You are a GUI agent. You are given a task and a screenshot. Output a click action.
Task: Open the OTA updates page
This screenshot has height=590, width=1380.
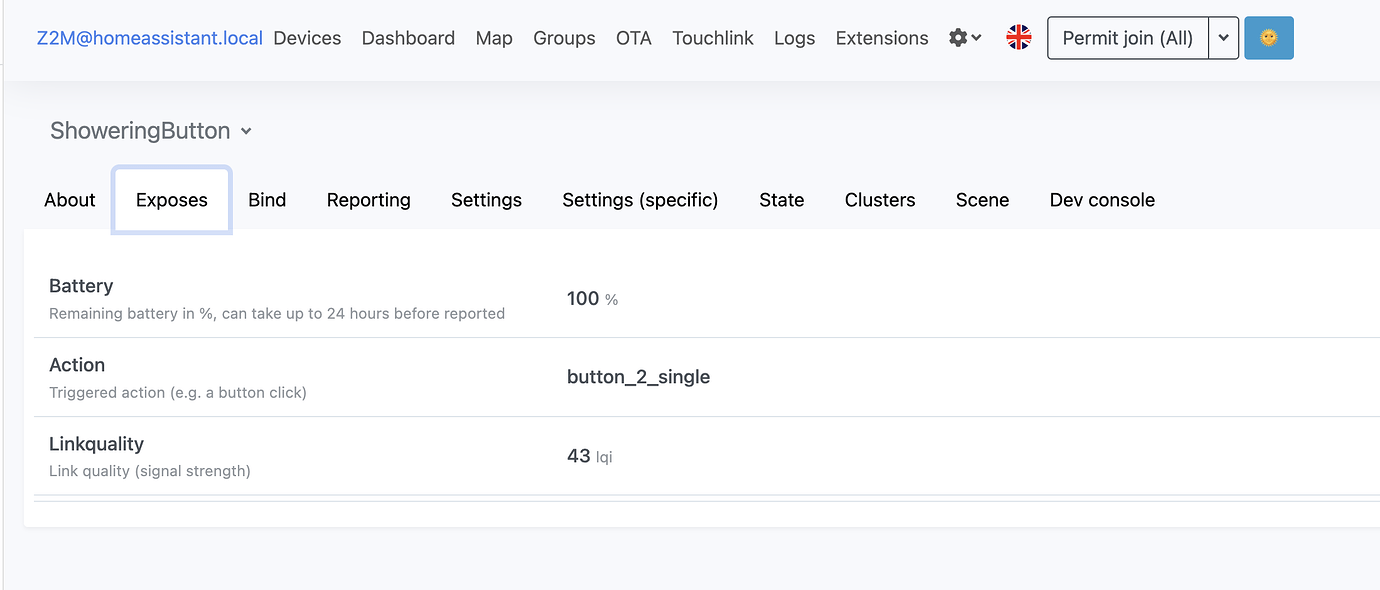633,37
